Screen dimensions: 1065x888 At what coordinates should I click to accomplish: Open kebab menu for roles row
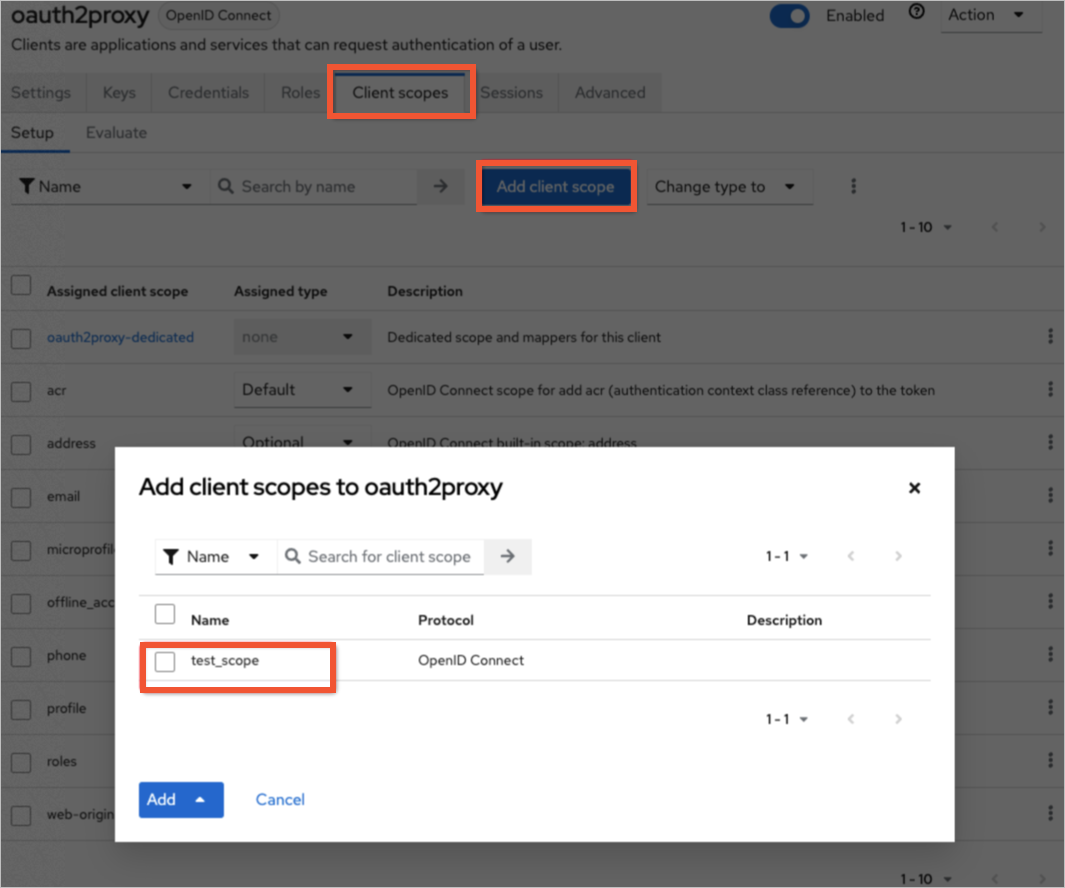(x=1050, y=761)
